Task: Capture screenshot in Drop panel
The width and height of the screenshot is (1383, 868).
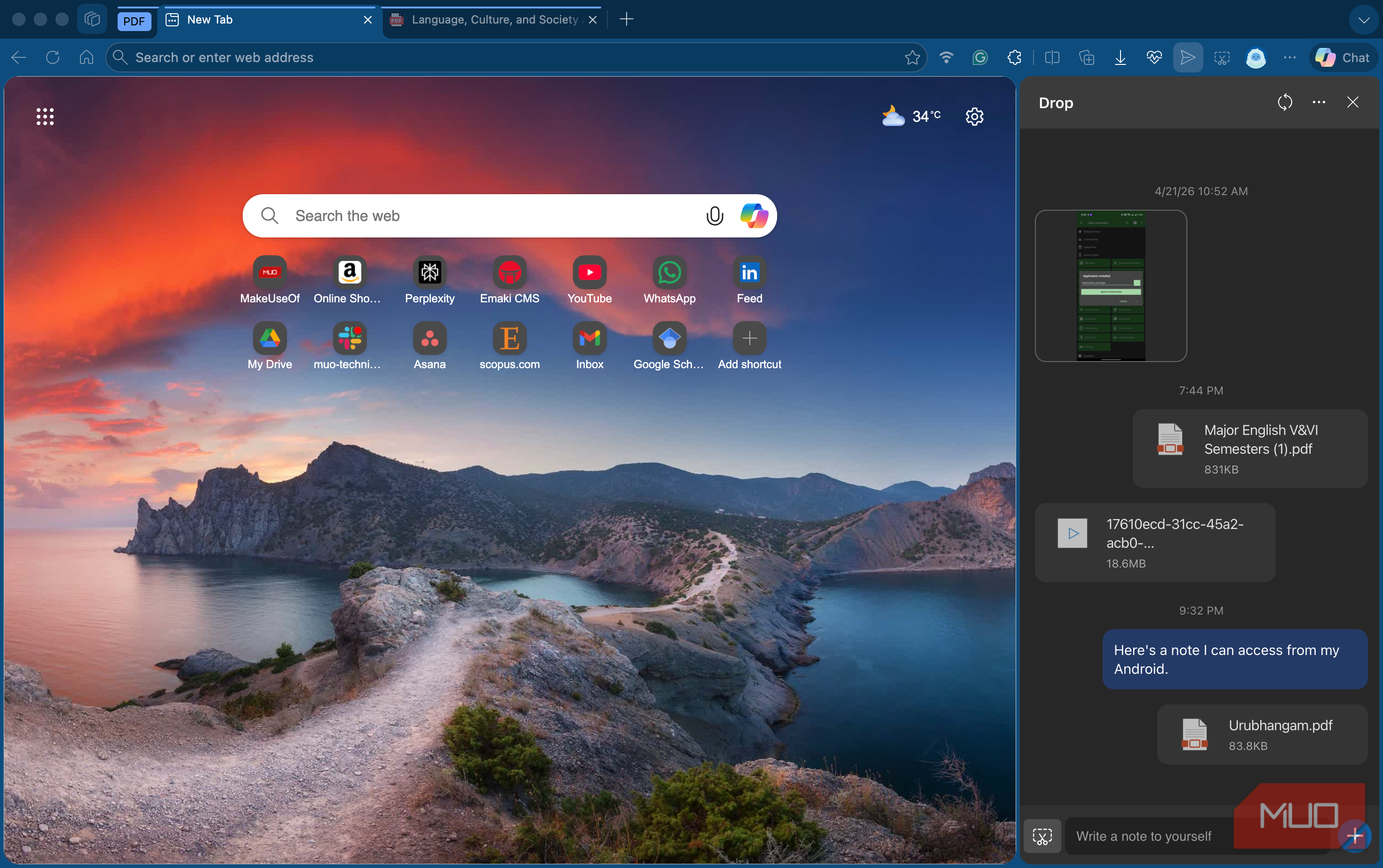Action: [x=1042, y=836]
